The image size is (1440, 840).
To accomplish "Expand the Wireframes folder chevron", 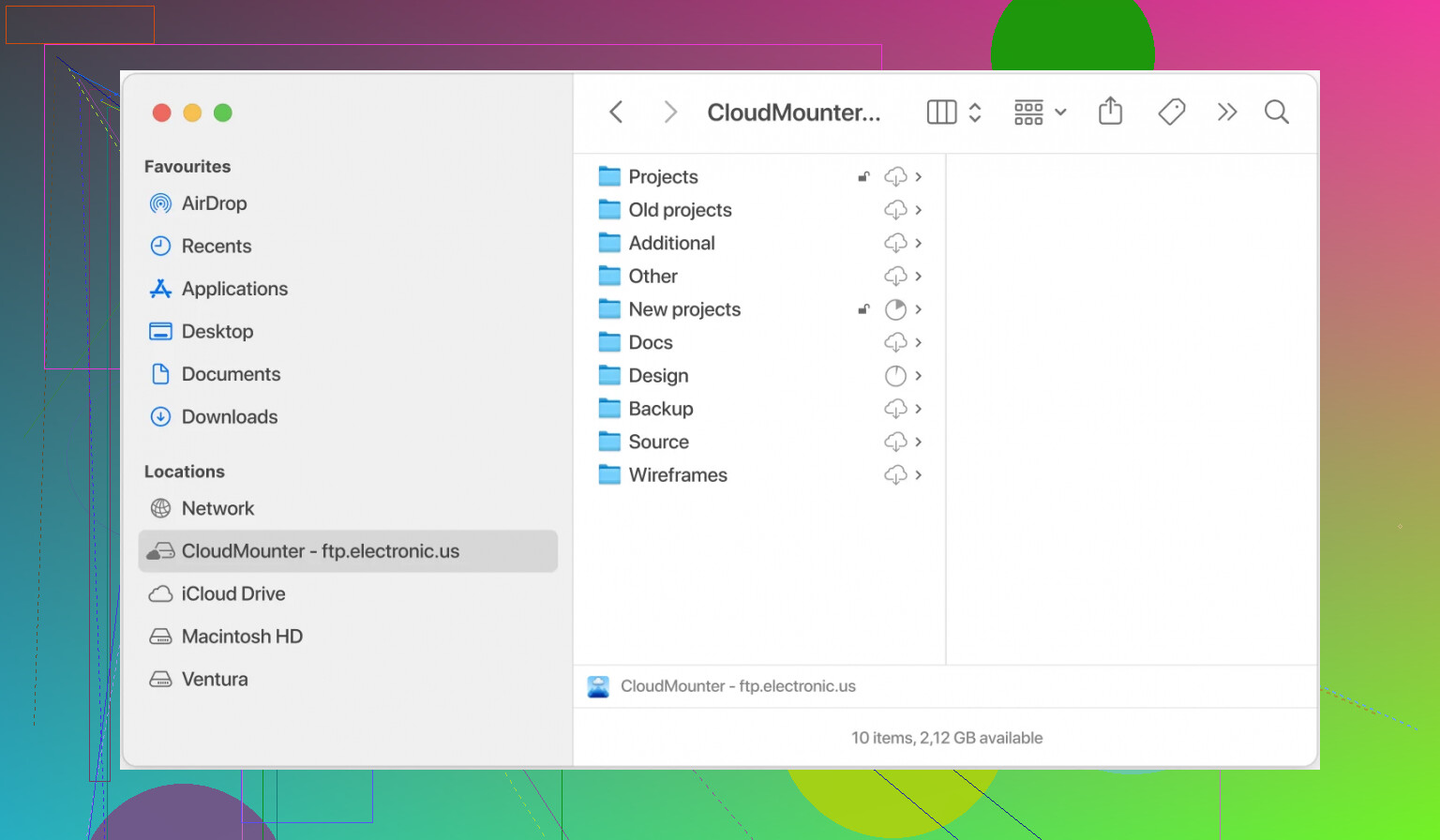I will (919, 475).
